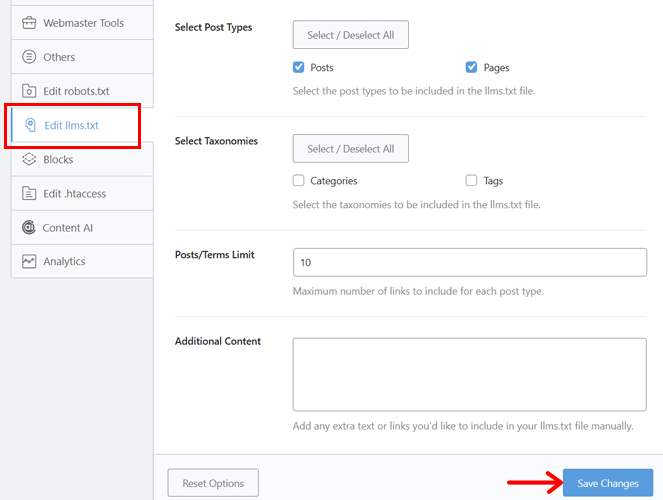Switch to the Others tab
The image size is (663, 500).
point(82,57)
